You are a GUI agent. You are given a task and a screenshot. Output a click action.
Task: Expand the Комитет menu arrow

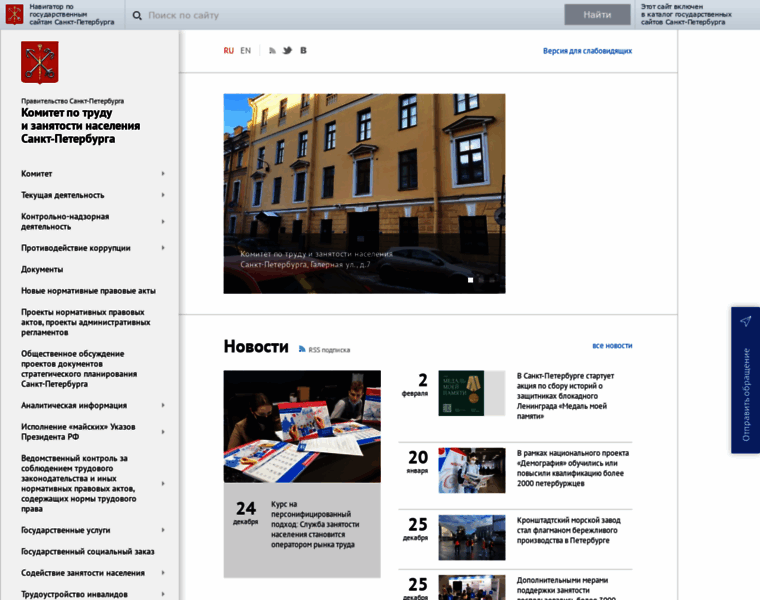(x=163, y=174)
